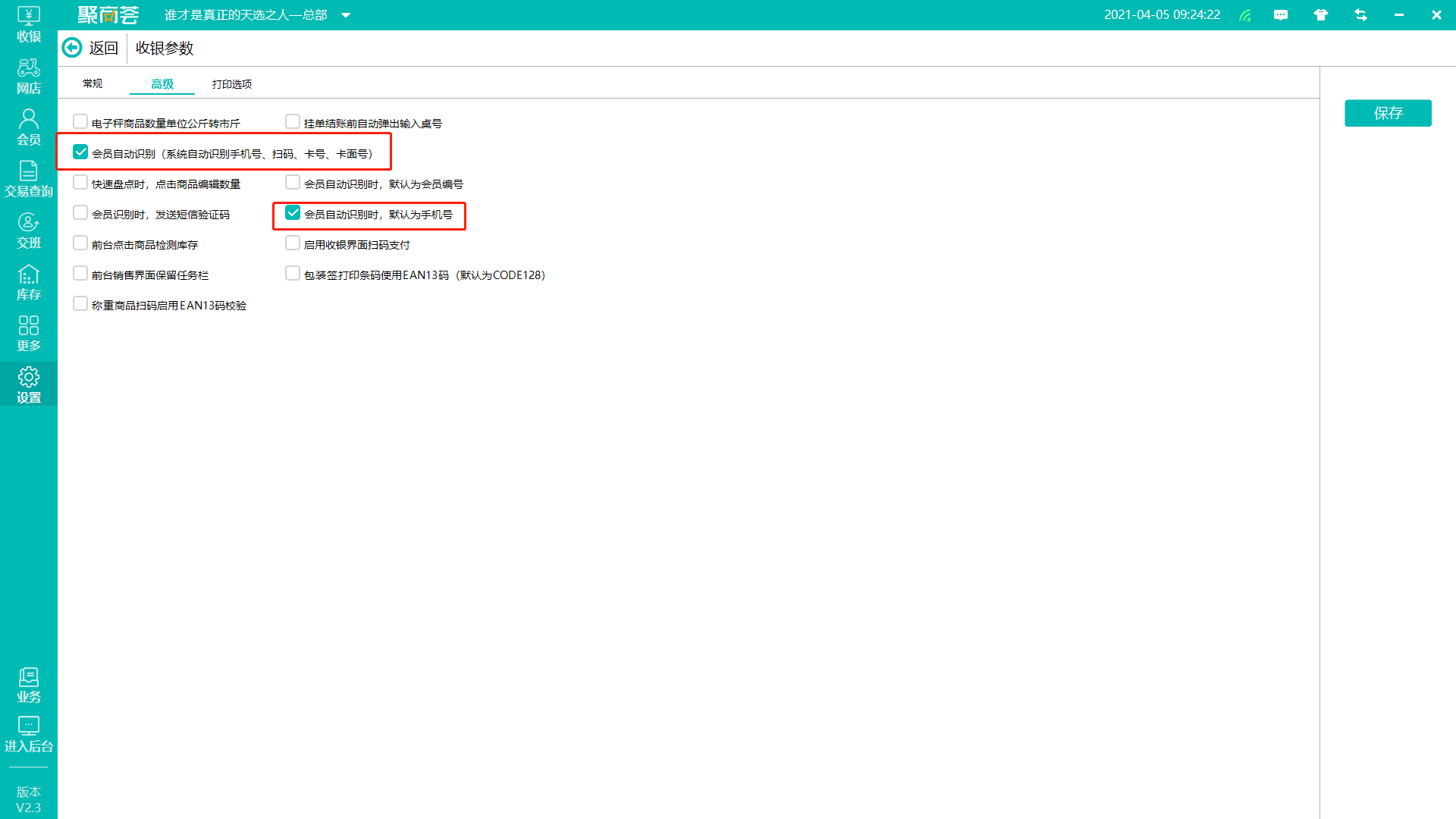The width and height of the screenshot is (1456, 819).
Task: Open the 设置 settings gear
Action: (x=29, y=385)
